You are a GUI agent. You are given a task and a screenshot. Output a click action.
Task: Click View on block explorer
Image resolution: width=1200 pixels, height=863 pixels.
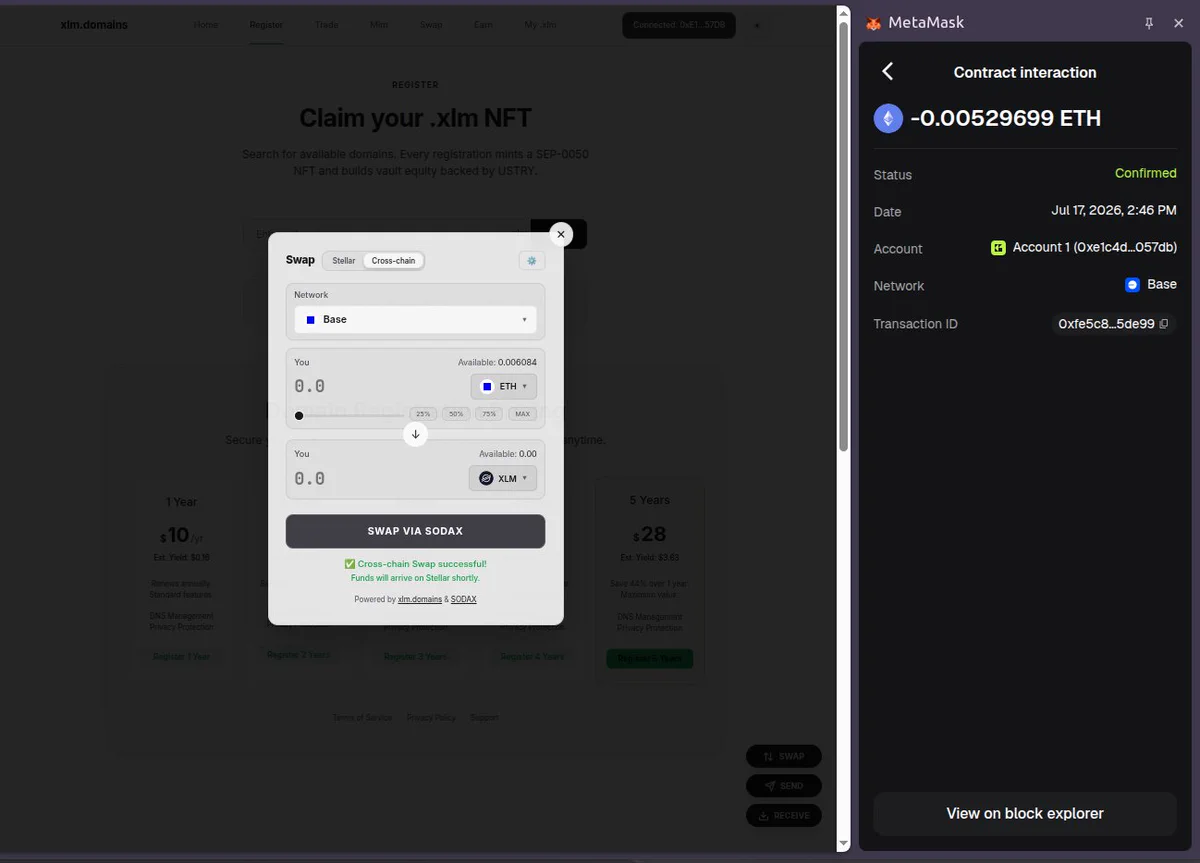(x=1025, y=814)
